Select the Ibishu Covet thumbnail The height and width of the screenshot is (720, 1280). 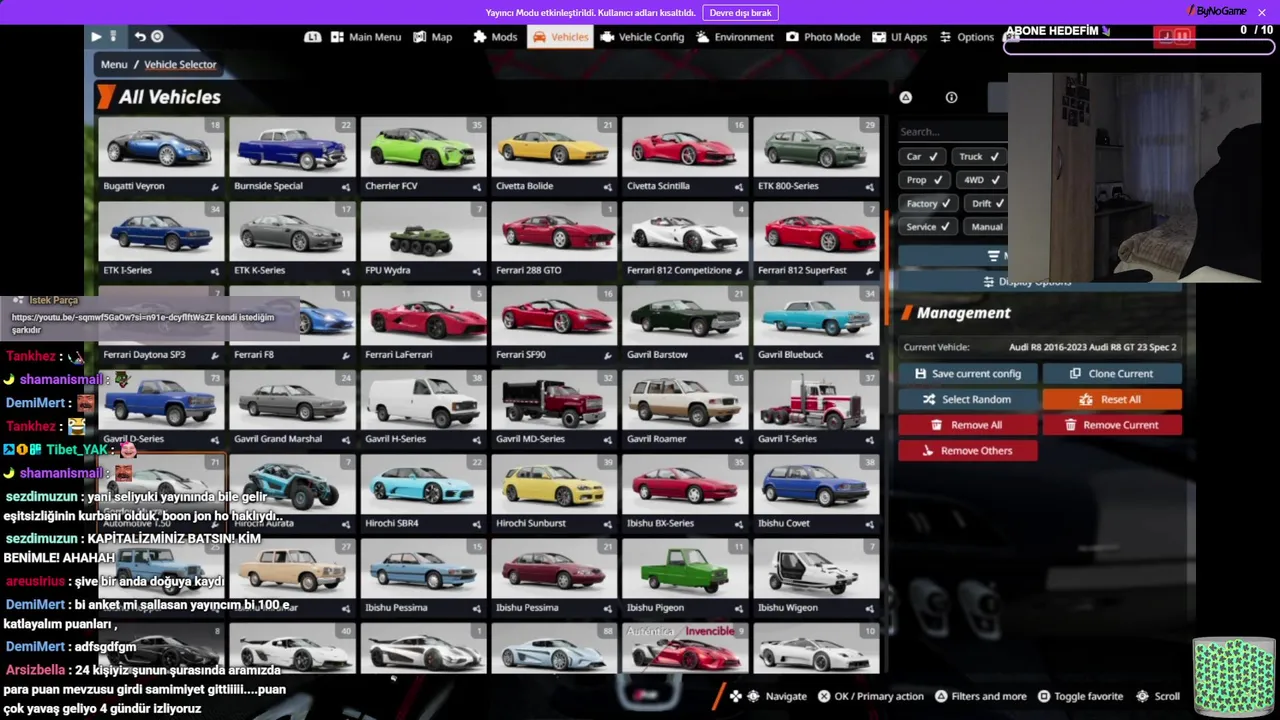click(816, 485)
